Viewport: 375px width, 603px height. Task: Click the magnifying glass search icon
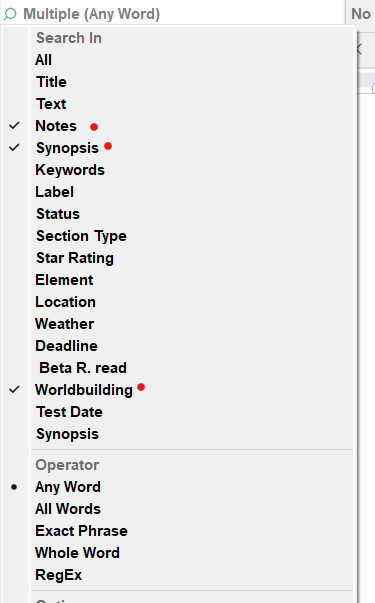tap(10, 14)
